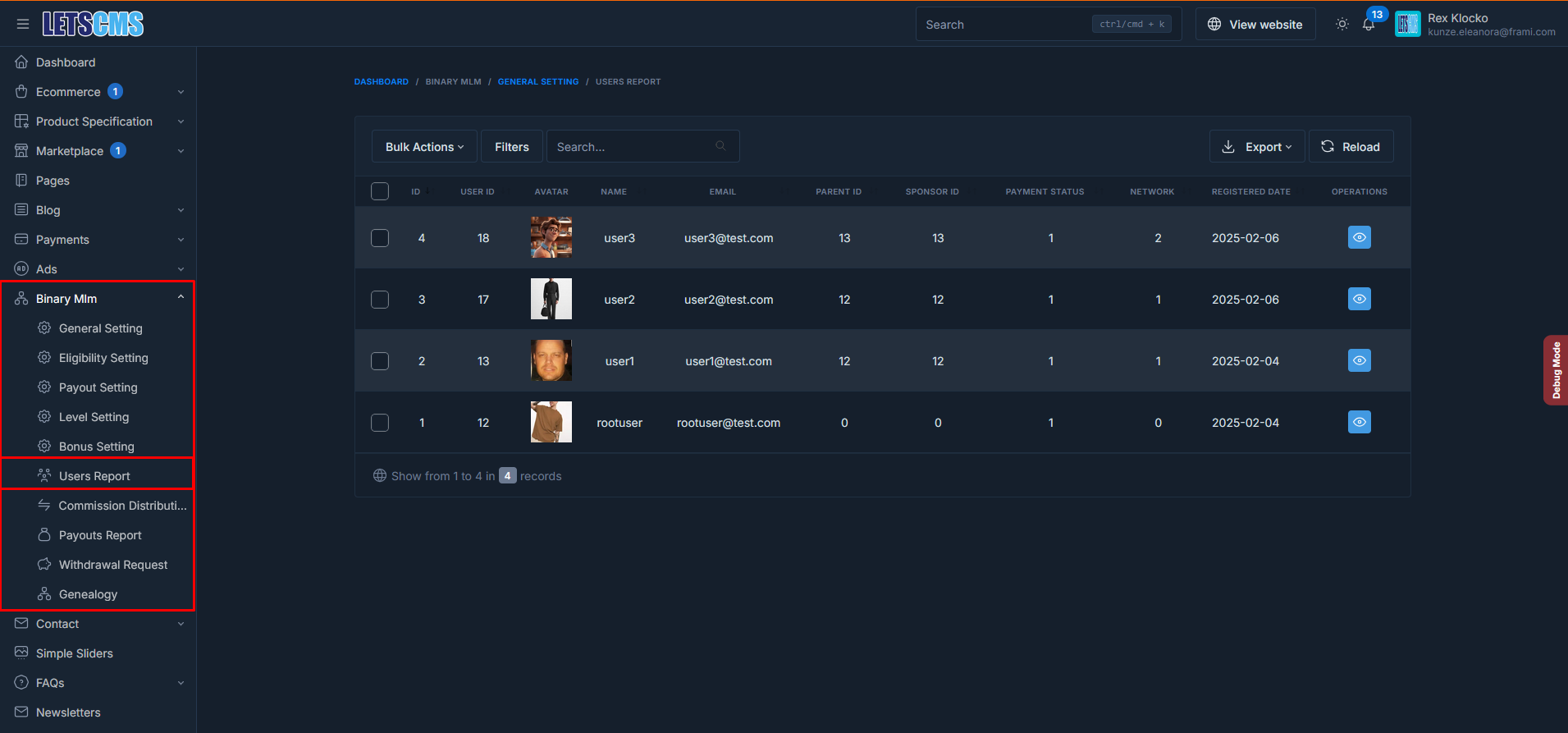Open the Debug Mode side tab

[1556, 370]
